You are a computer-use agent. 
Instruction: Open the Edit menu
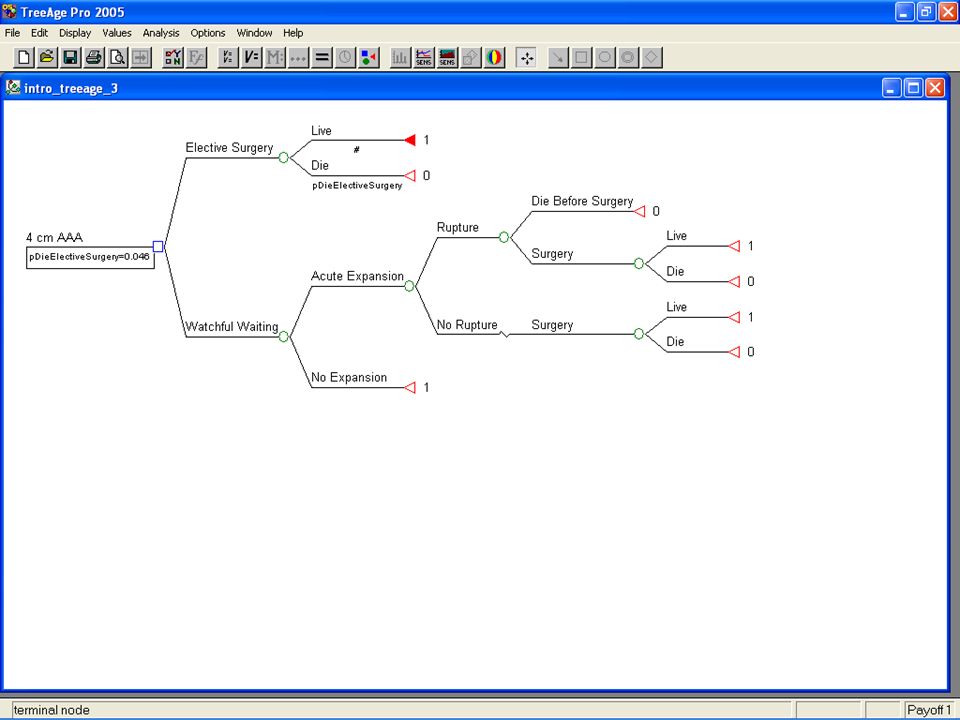pyautogui.click(x=39, y=33)
